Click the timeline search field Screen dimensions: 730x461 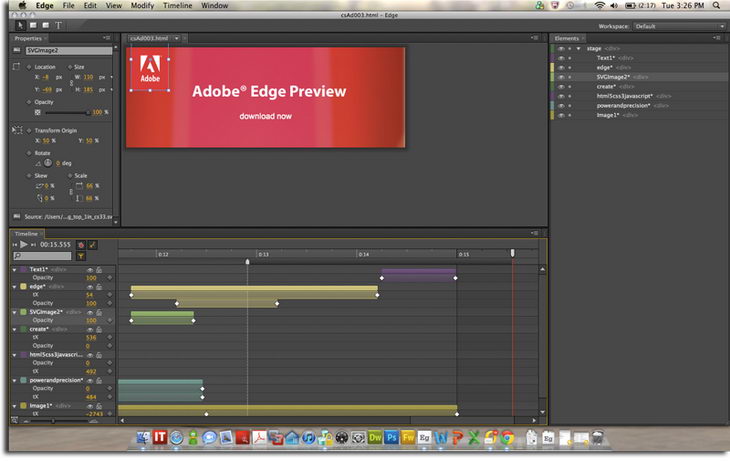click(42, 256)
